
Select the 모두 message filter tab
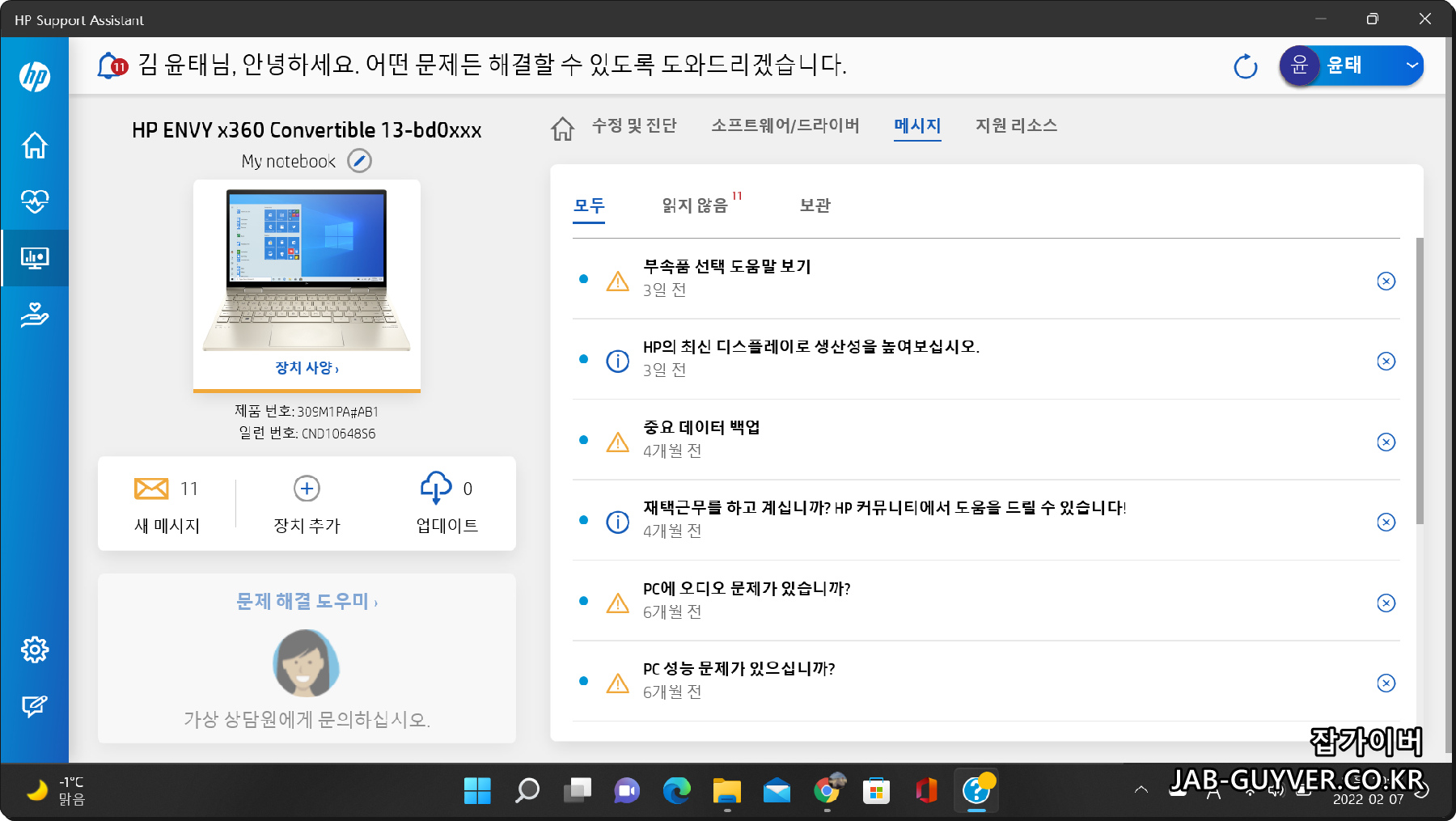click(x=589, y=205)
